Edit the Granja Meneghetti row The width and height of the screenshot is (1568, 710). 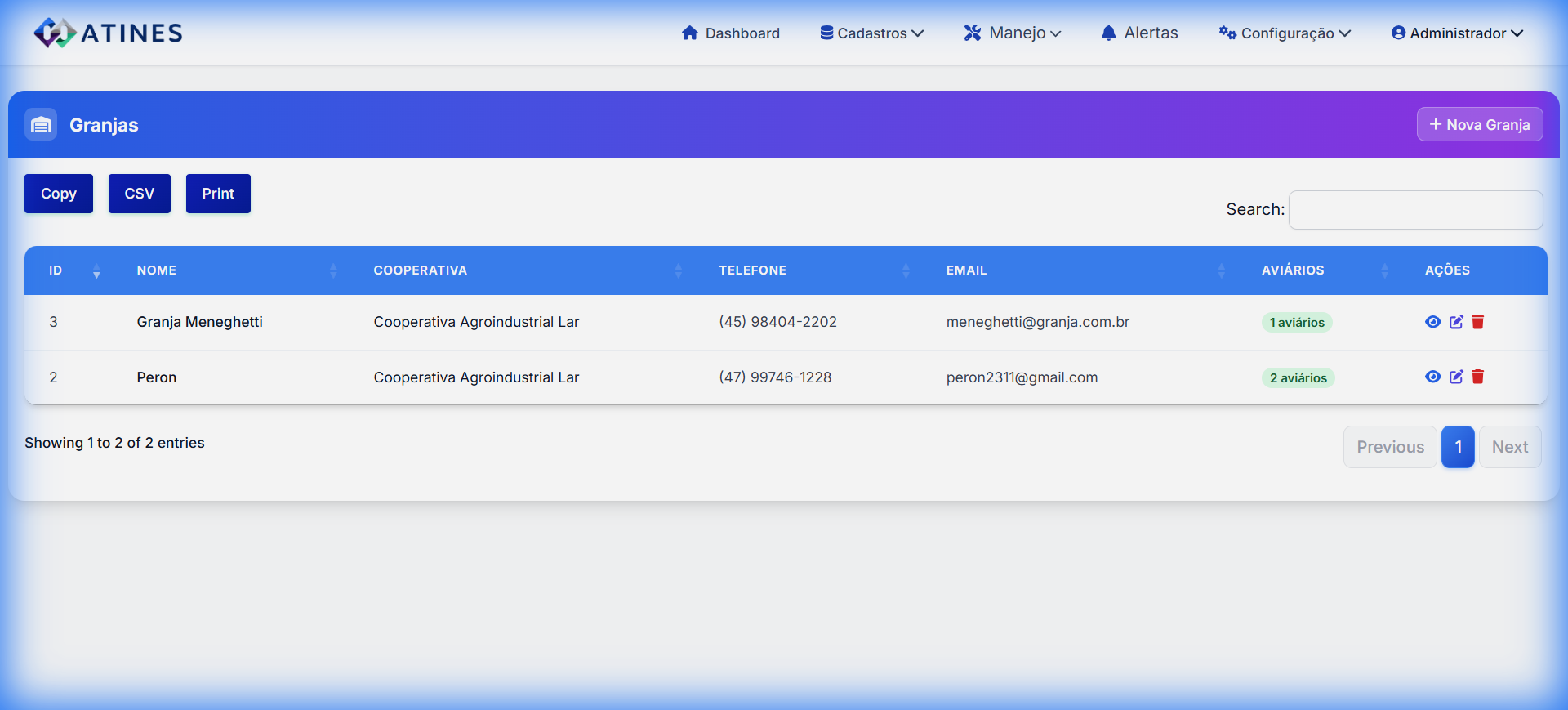[x=1455, y=322]
